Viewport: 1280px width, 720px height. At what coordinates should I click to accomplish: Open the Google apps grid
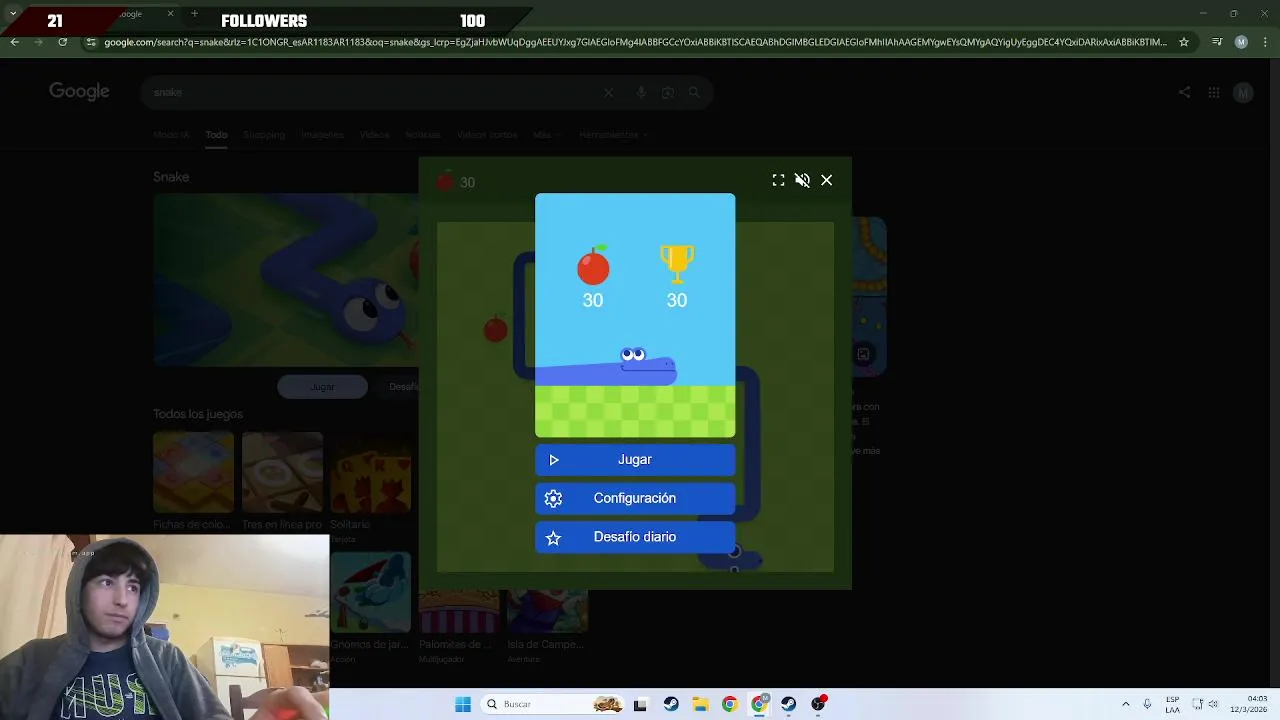pos(1214,93)
